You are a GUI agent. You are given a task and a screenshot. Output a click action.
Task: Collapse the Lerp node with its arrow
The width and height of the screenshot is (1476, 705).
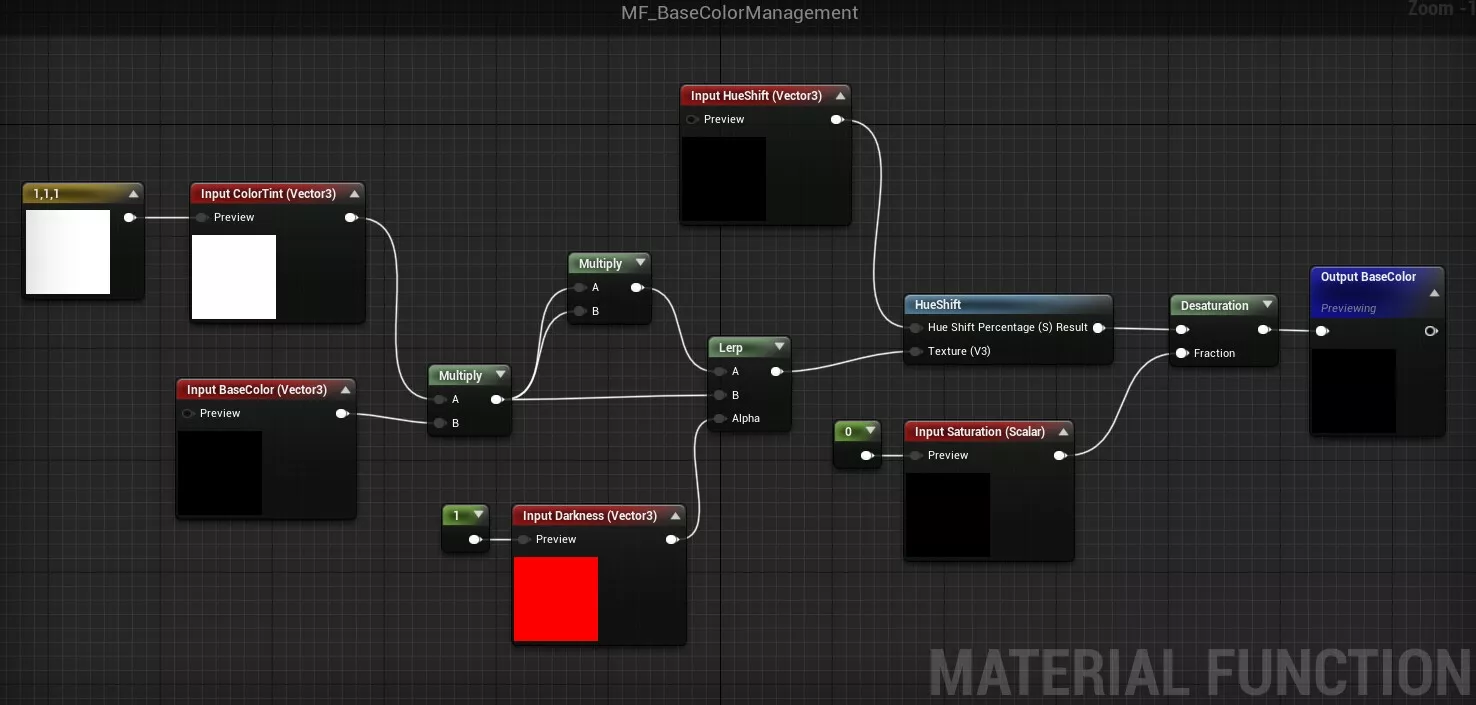click(x=779, y=347)
